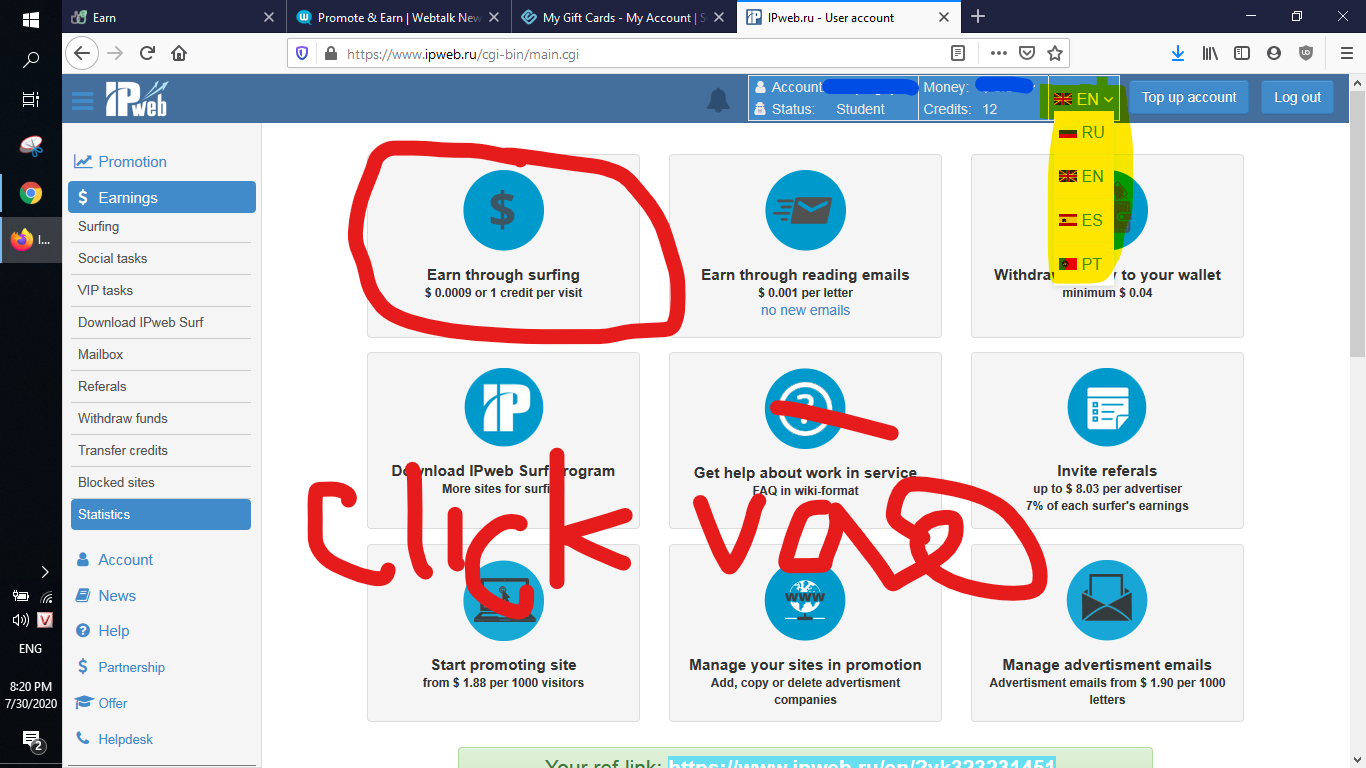Open the Firefox overflow menu dots
This screenshot has width=1366, height=768.
click(x=998, y=52)
